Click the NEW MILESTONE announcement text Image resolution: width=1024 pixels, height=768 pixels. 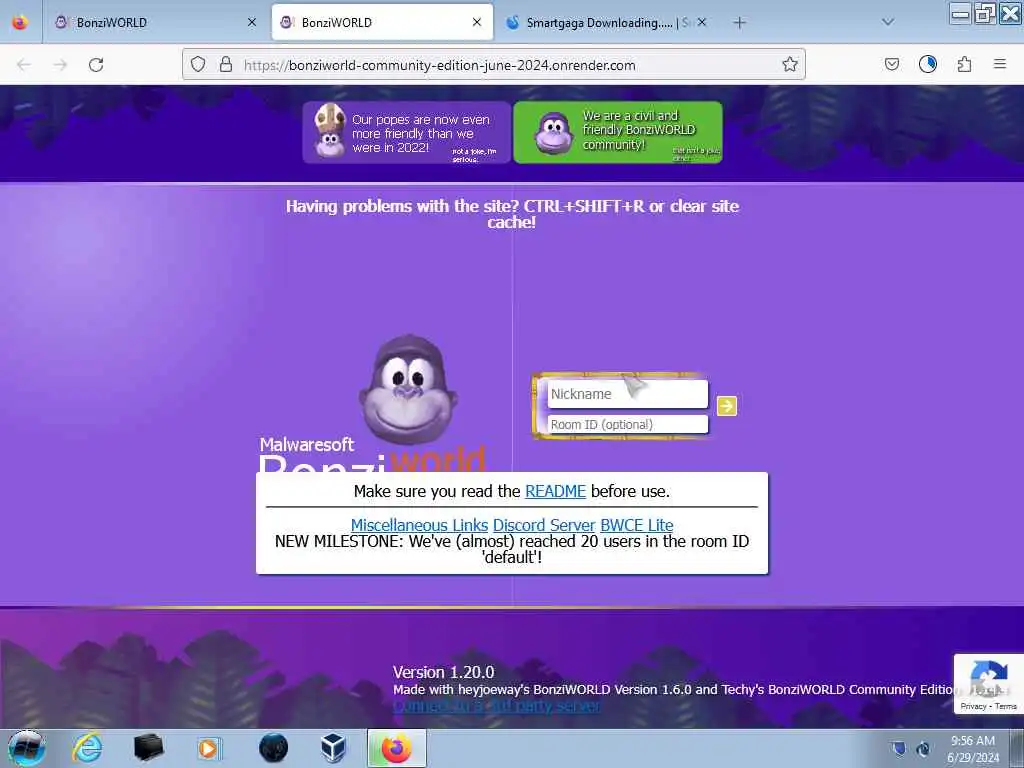coord(512,549)
